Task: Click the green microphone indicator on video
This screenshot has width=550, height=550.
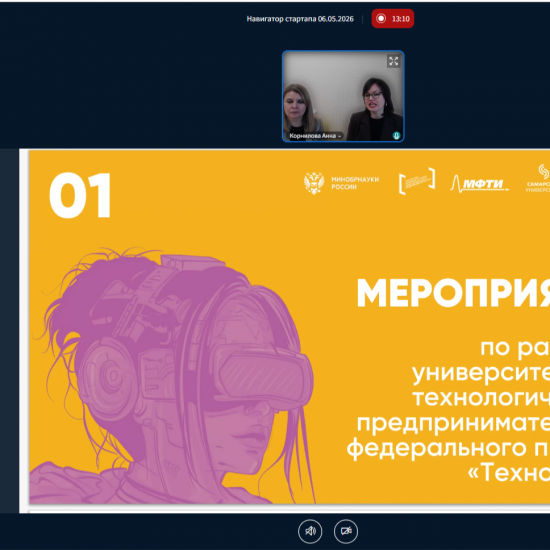Action: (x=396, y=135)
